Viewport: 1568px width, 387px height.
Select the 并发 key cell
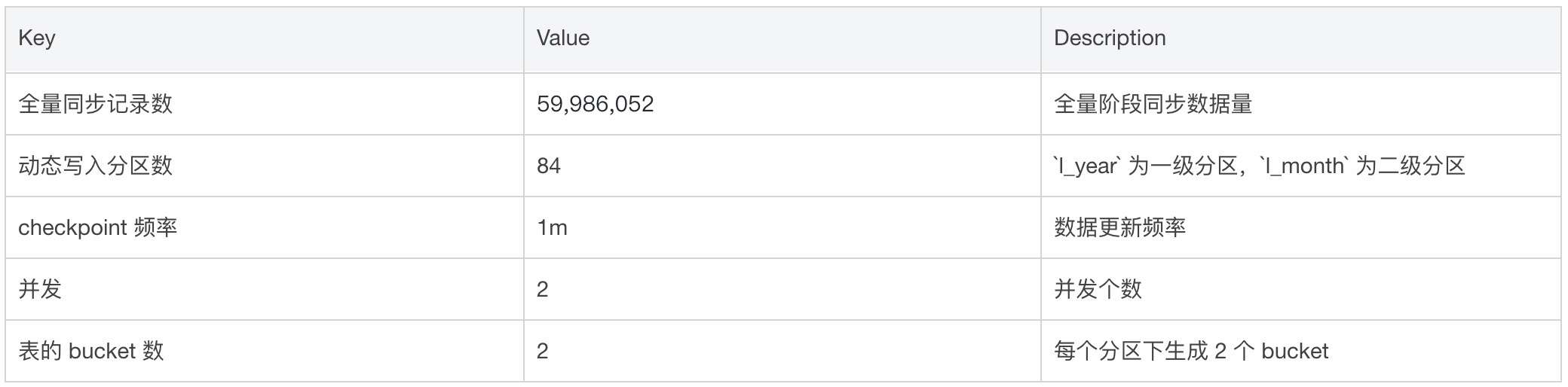click(x=40, y=289)
